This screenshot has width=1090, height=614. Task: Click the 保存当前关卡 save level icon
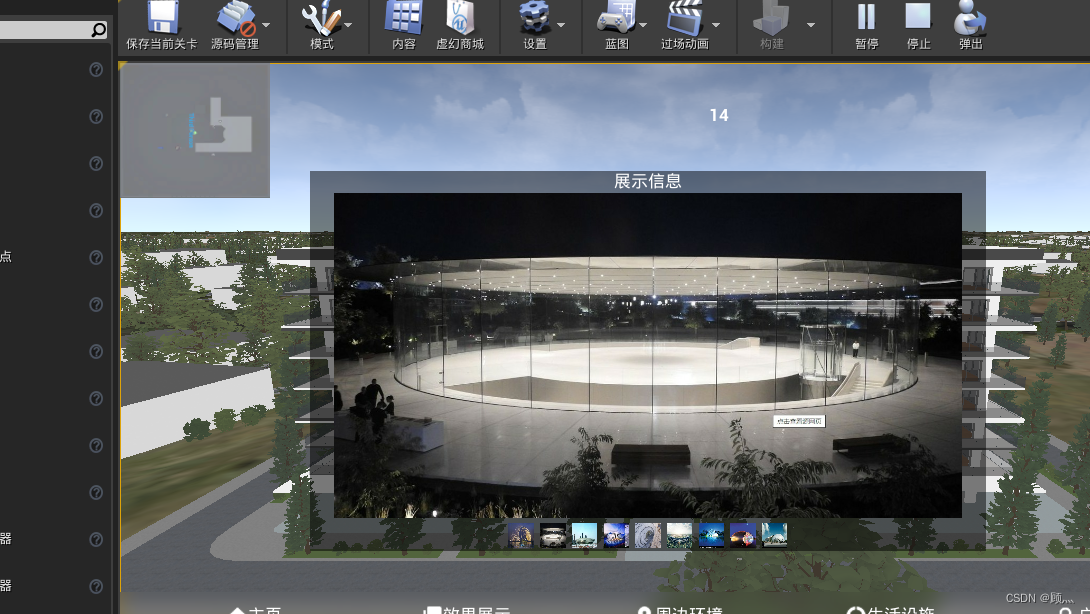pyautogui.click(x=162, y=18)
